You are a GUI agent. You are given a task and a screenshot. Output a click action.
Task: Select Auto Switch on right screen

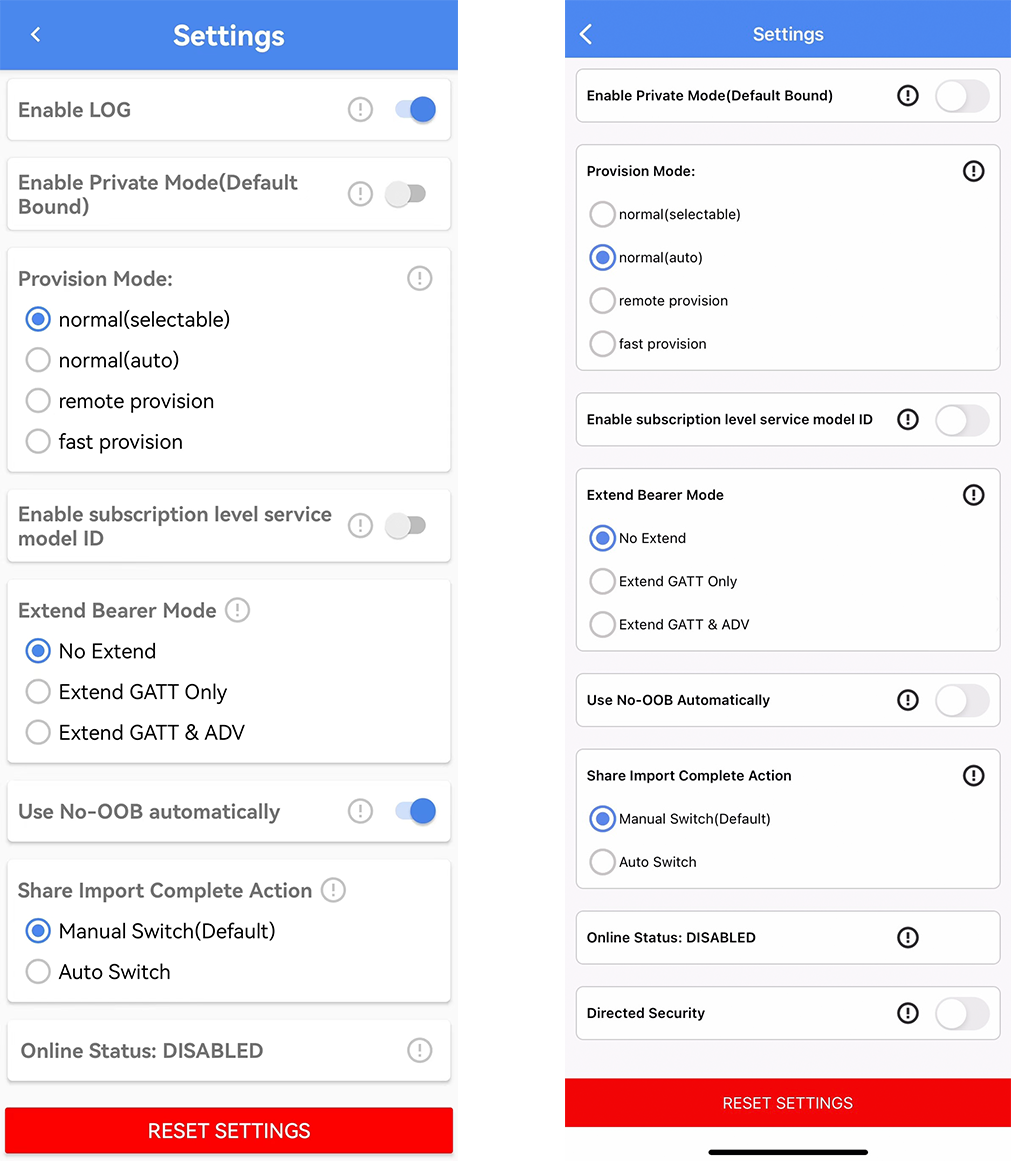(602, 862)
